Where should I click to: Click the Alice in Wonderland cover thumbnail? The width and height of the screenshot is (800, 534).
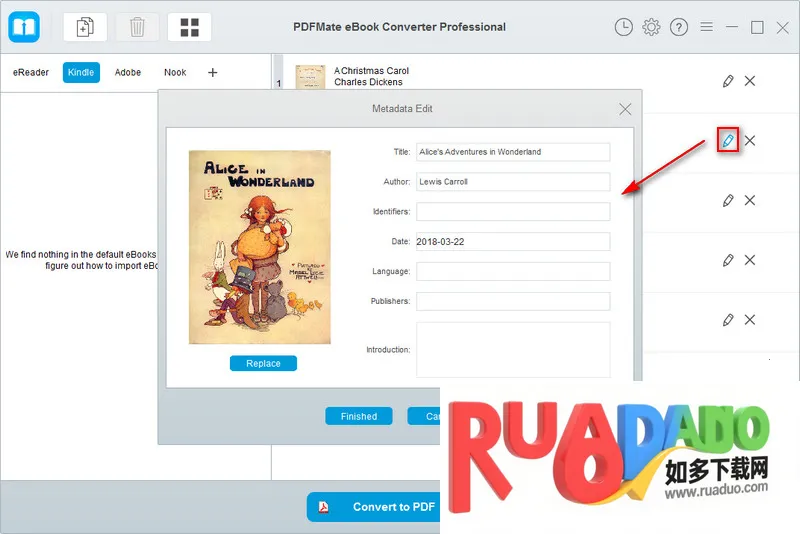(x=260, y=247)
